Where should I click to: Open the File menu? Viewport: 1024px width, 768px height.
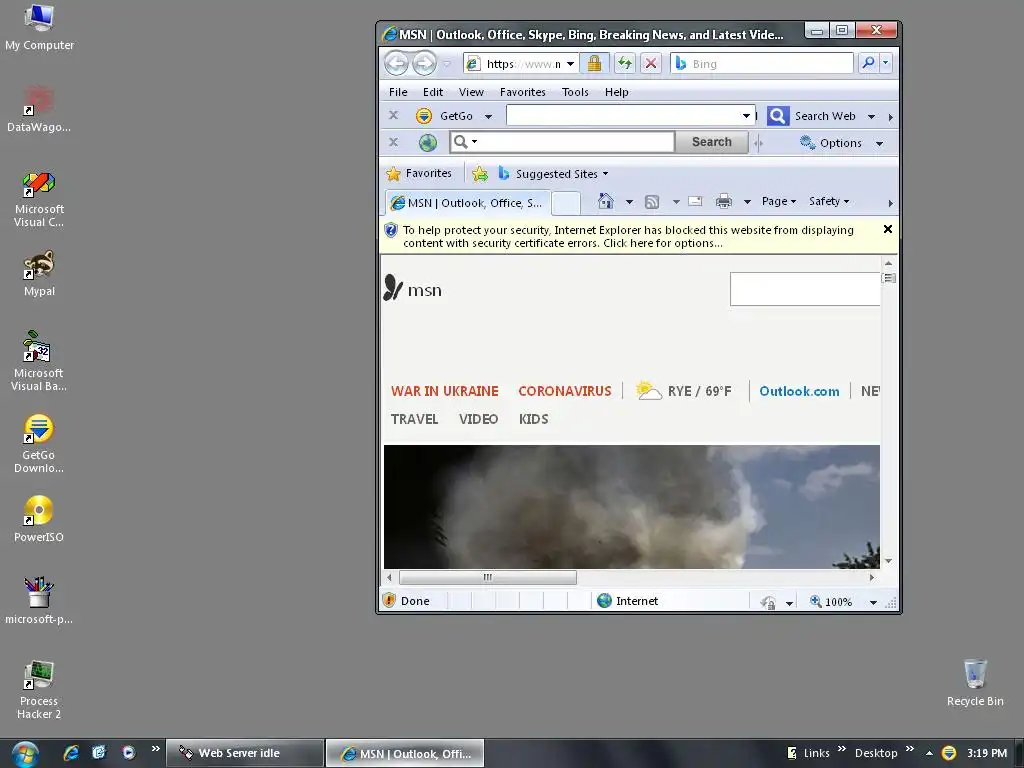pos(398,92)
